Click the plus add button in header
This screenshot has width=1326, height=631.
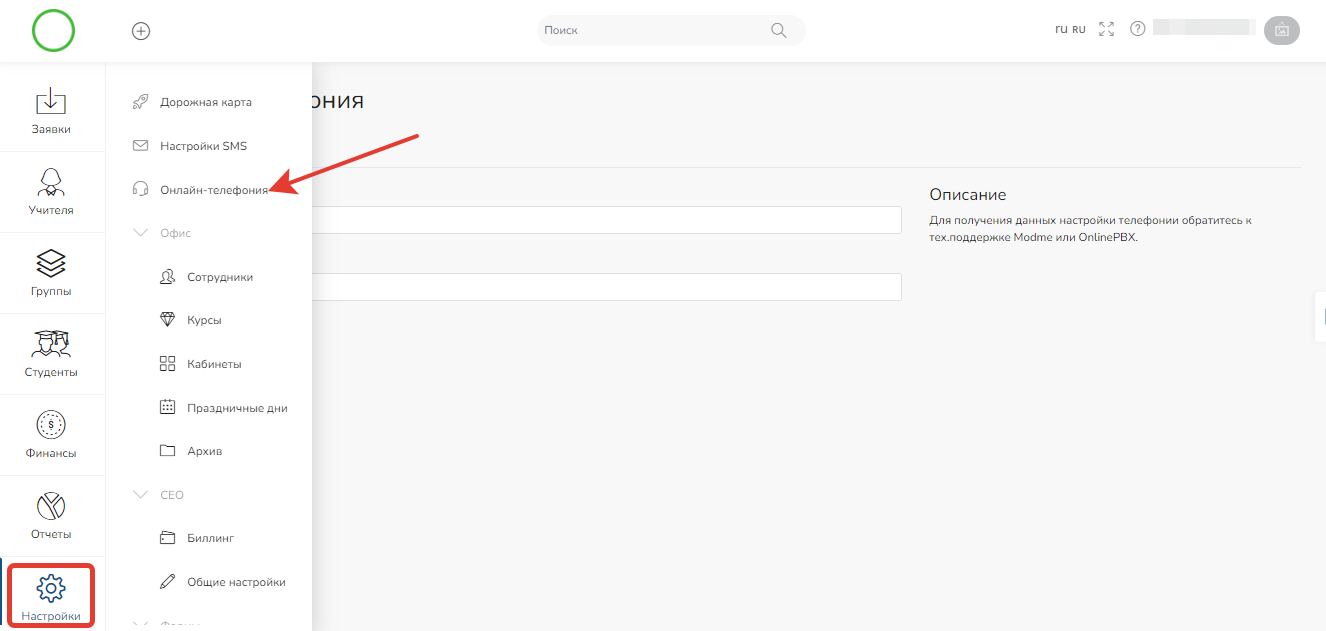141,30
